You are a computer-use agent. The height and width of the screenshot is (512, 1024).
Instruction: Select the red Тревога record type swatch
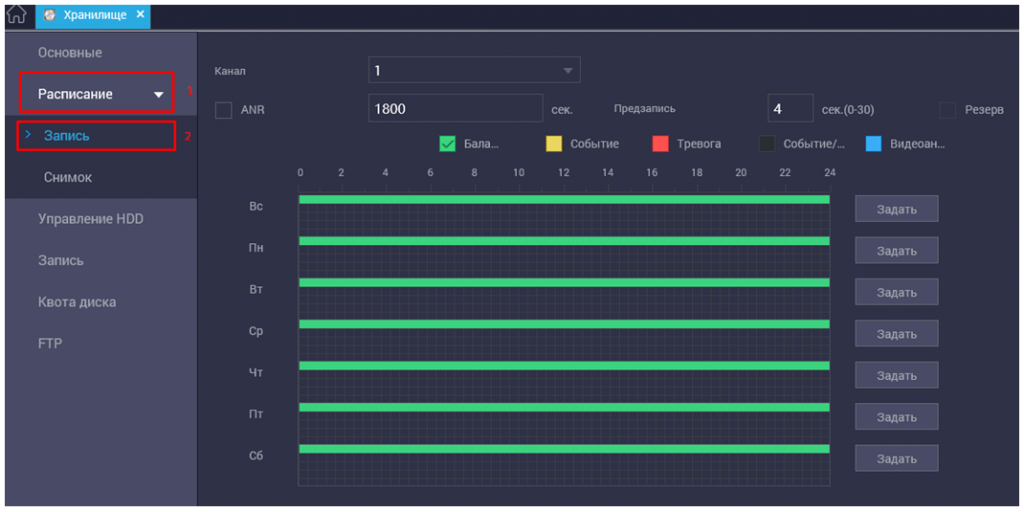click(x=660, y=143)
